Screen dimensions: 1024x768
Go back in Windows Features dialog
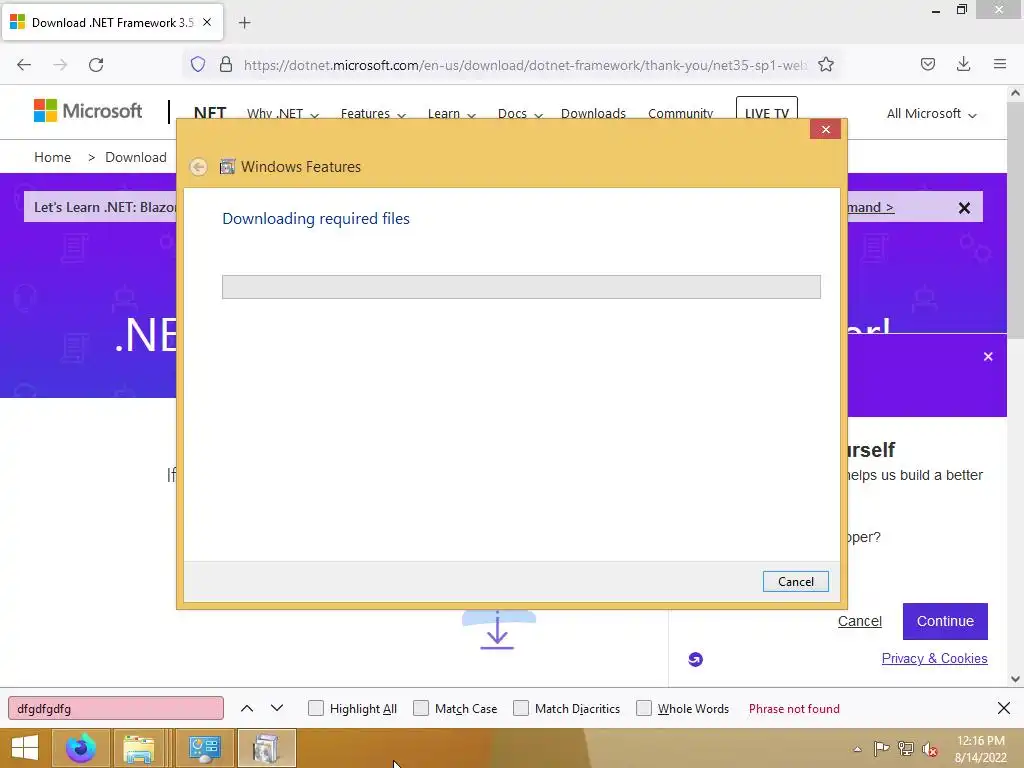click(x=199, y=167)
